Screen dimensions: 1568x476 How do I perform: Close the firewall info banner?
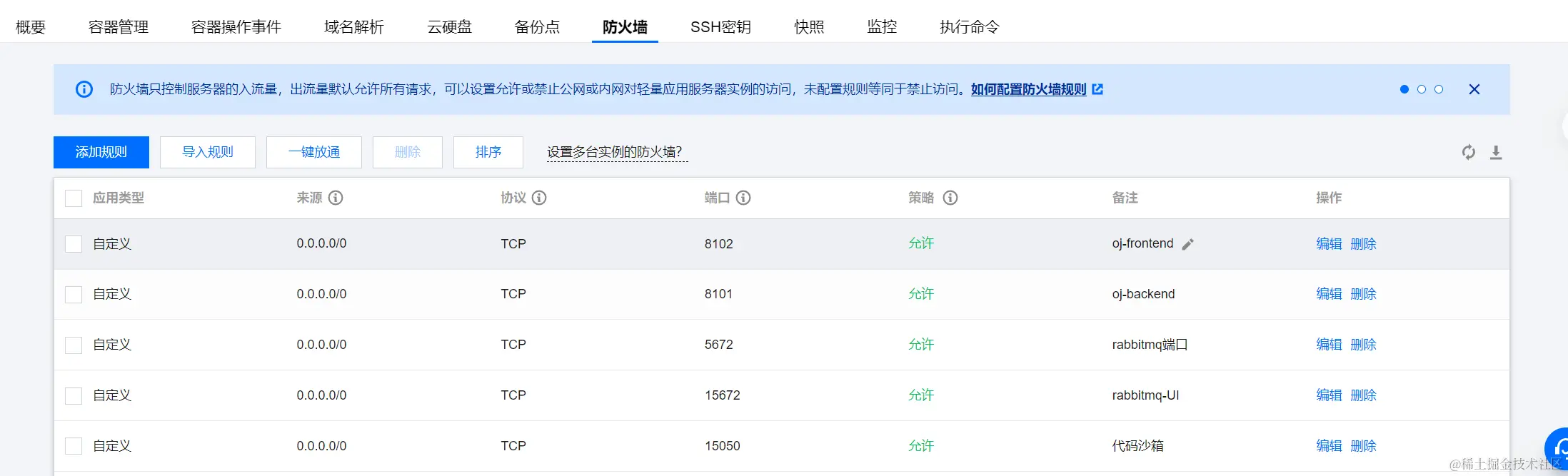1474,89
